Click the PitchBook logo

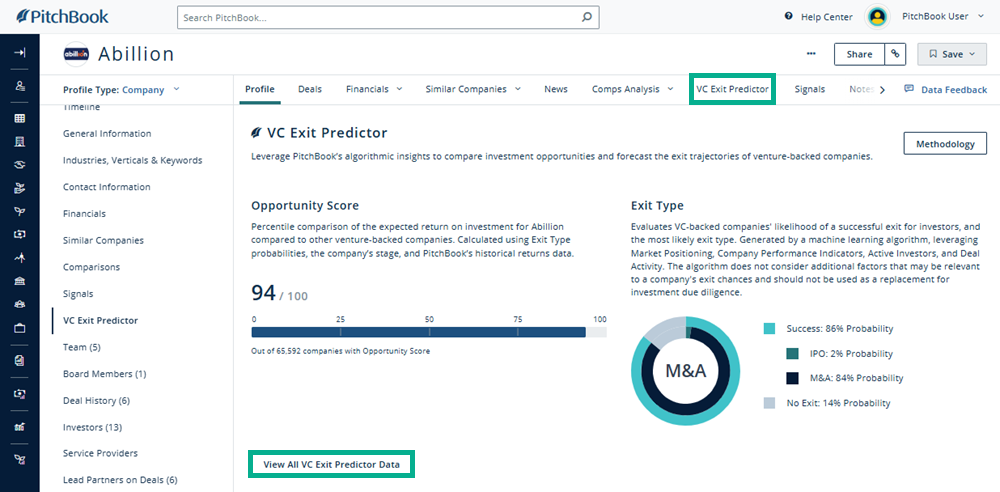(62, 17)
